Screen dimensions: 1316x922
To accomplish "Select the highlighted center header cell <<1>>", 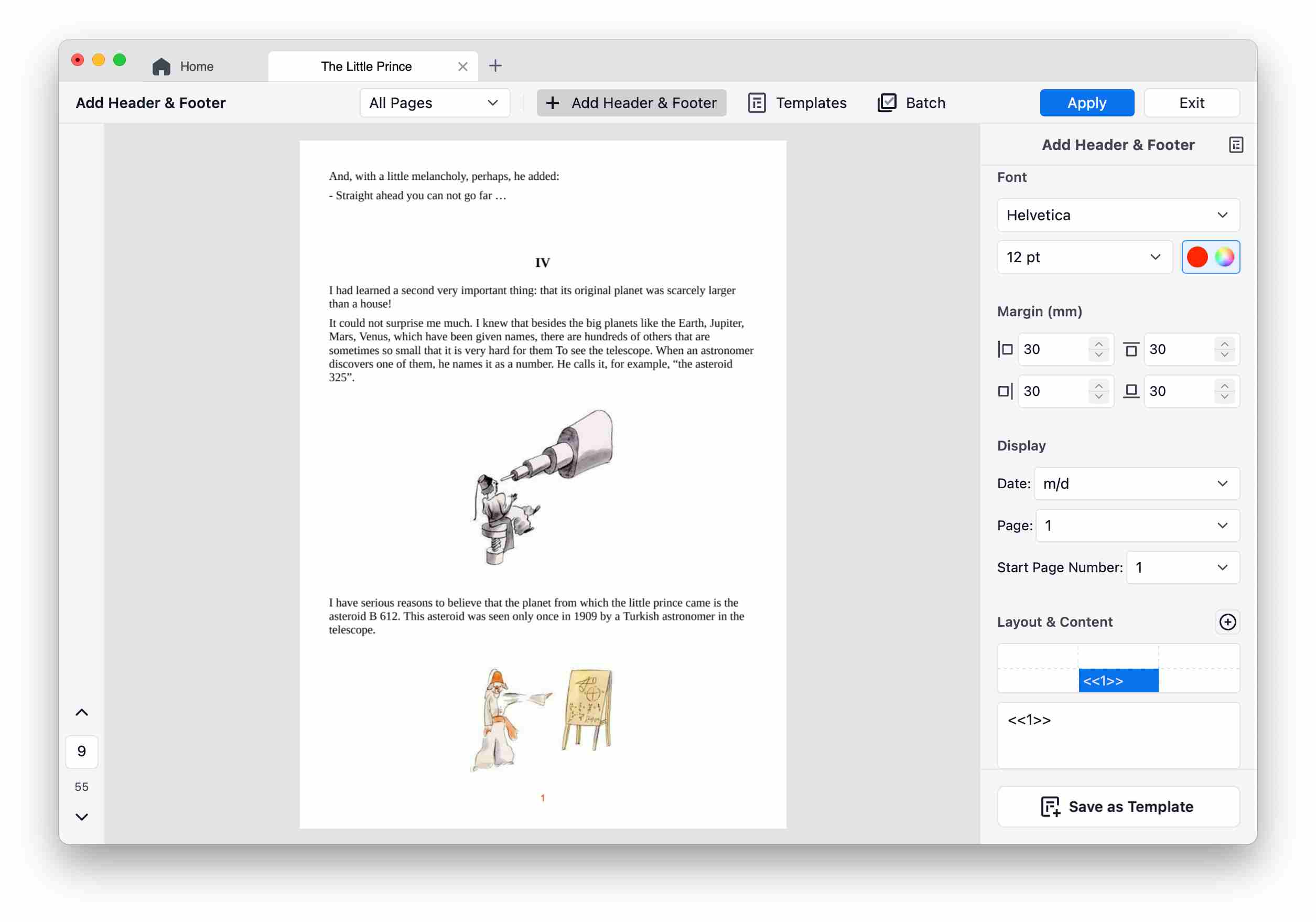I will 1118,681.
